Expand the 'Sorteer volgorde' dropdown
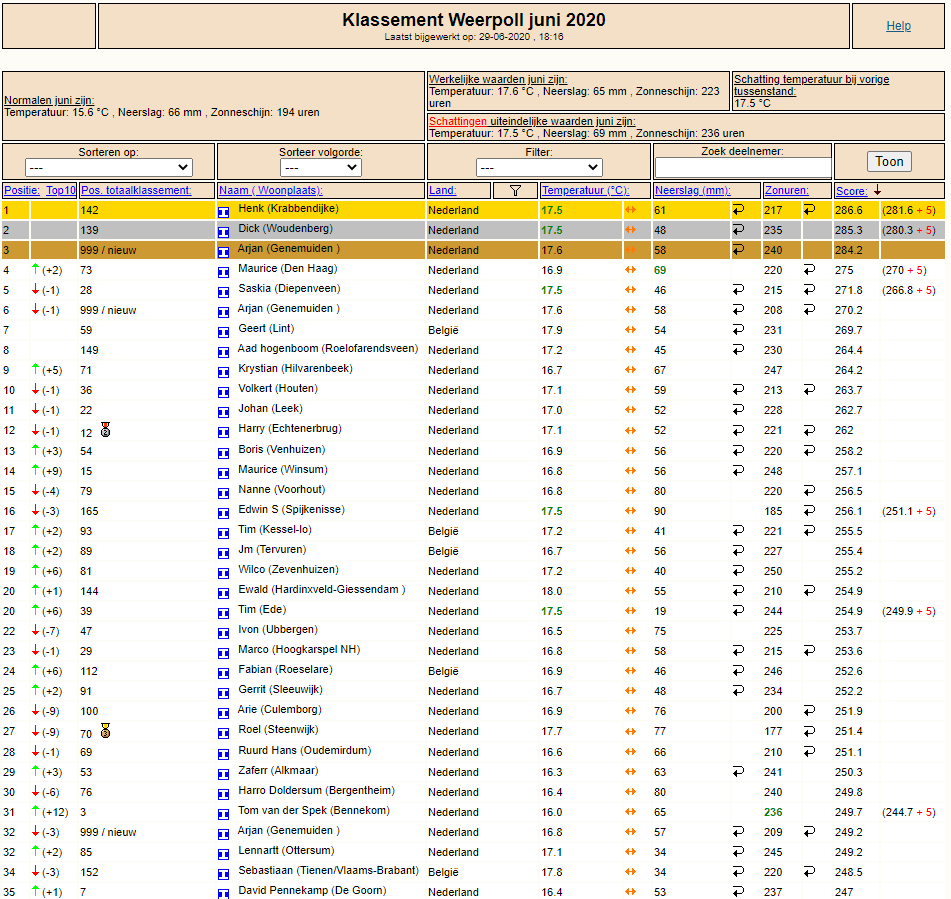This screenshot has width=951, height=899. pyautogui.click(x=321, y=167)
